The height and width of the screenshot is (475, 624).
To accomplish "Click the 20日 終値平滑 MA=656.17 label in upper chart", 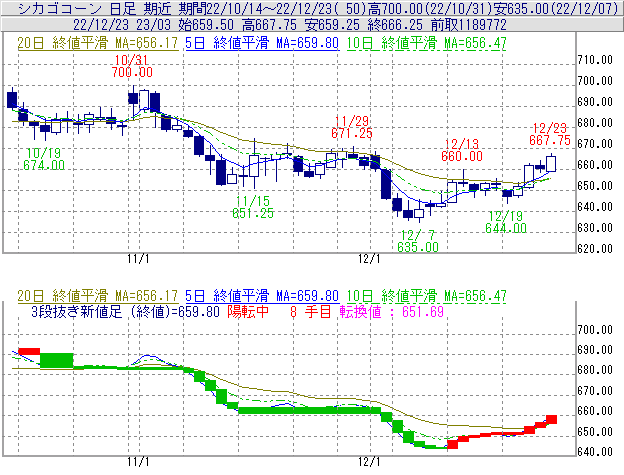I will tap(98, 43).
